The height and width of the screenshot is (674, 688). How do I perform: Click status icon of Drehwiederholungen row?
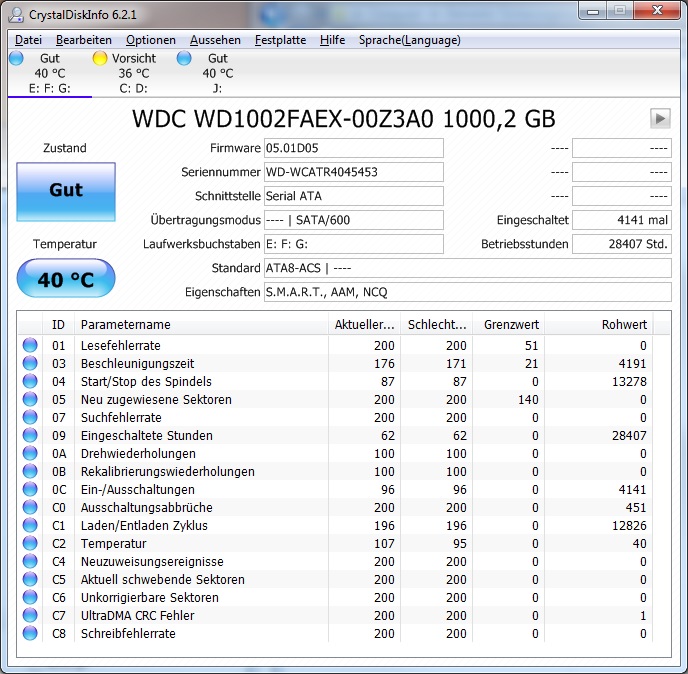point(30,453)
